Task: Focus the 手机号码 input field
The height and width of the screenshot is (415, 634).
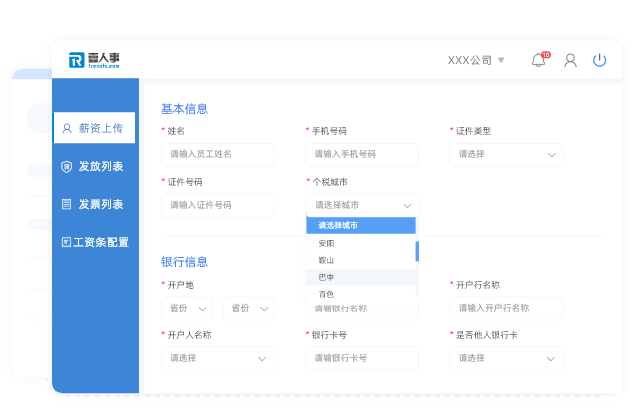Action: point(362,155)
